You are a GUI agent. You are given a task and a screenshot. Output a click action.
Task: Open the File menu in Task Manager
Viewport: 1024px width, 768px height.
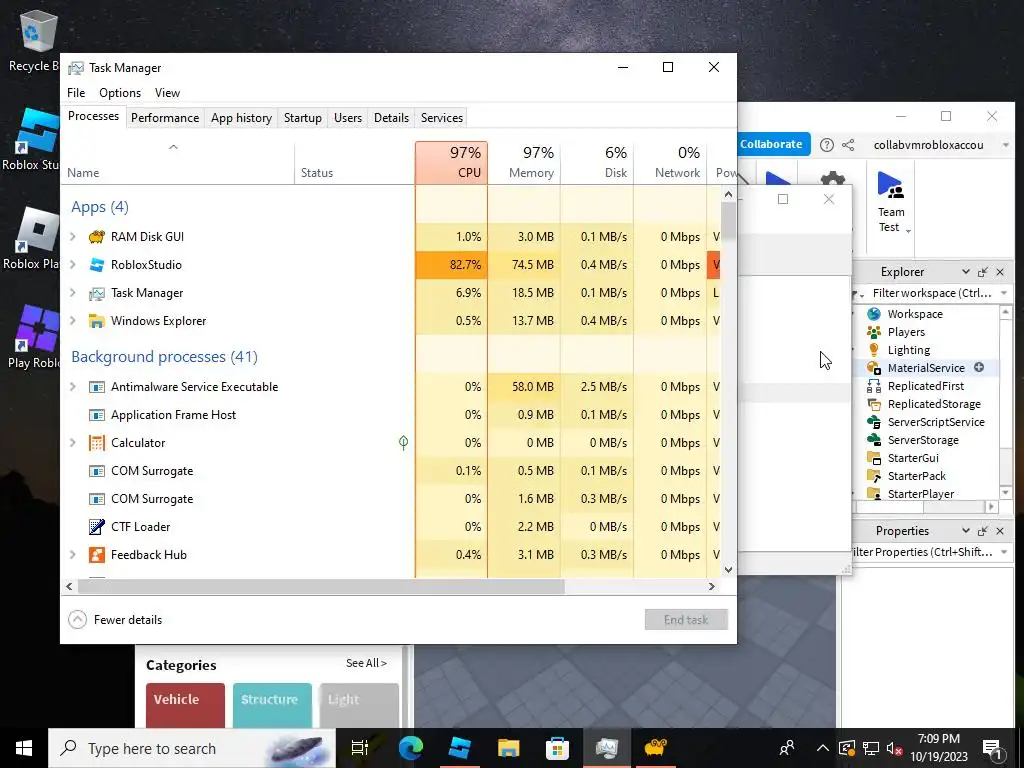(x=76, y=93)
